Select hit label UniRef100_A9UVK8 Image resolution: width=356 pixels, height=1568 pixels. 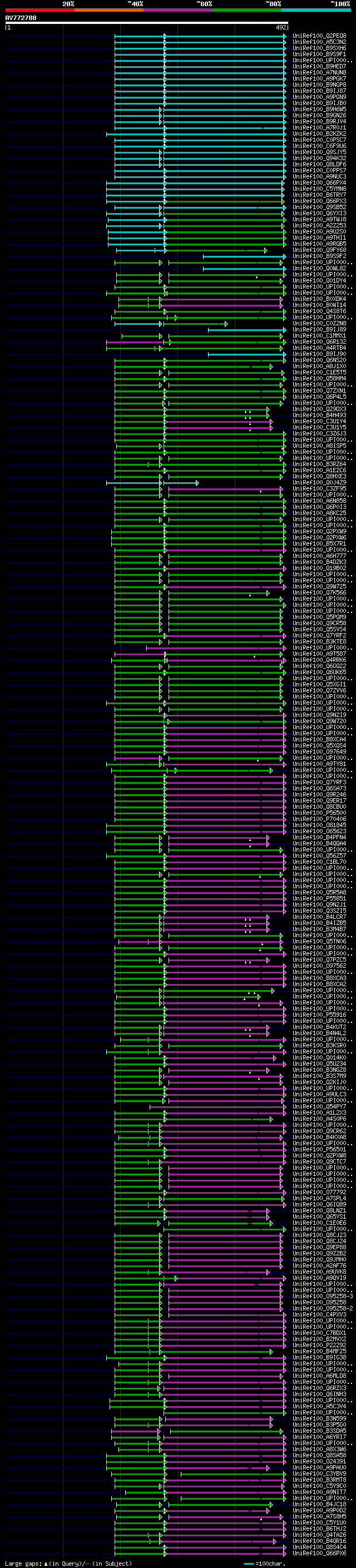click(319, 1272)
